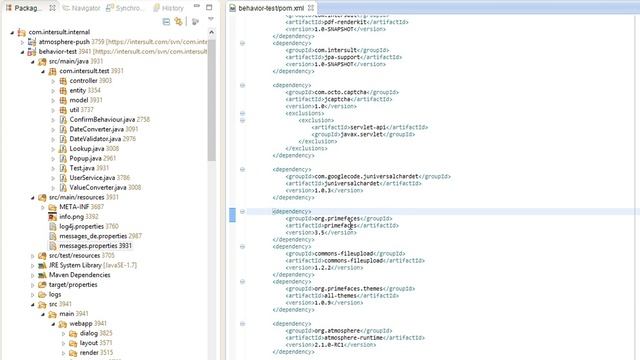Fold the jcaptcha dependency block
Viewport: 640px width, 360px height.
pos(242,85)
